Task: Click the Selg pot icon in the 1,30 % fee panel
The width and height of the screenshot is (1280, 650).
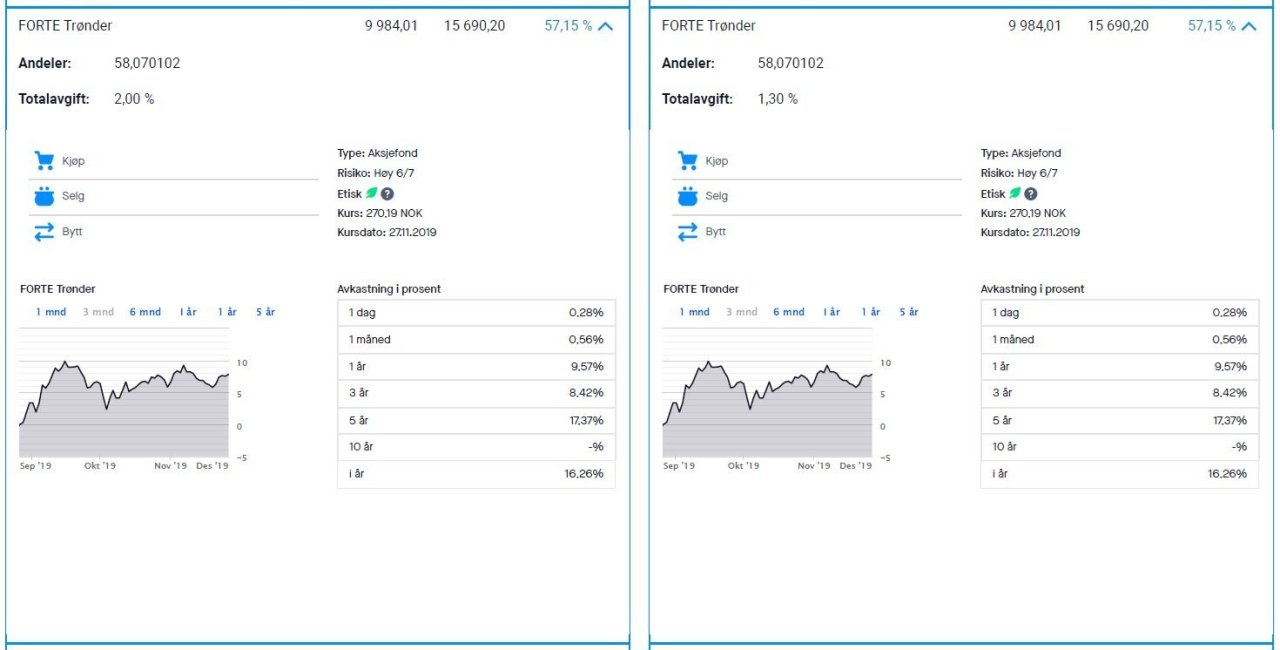Action: tap(687, 196)
